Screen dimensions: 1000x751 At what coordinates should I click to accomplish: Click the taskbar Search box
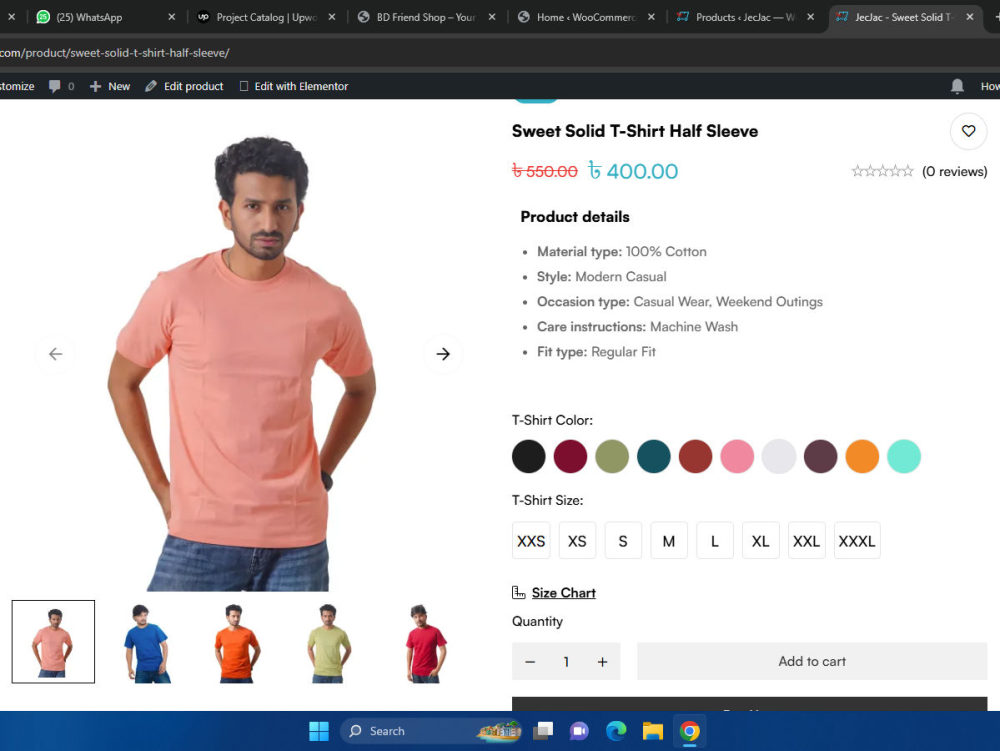(x=432, y=731)
